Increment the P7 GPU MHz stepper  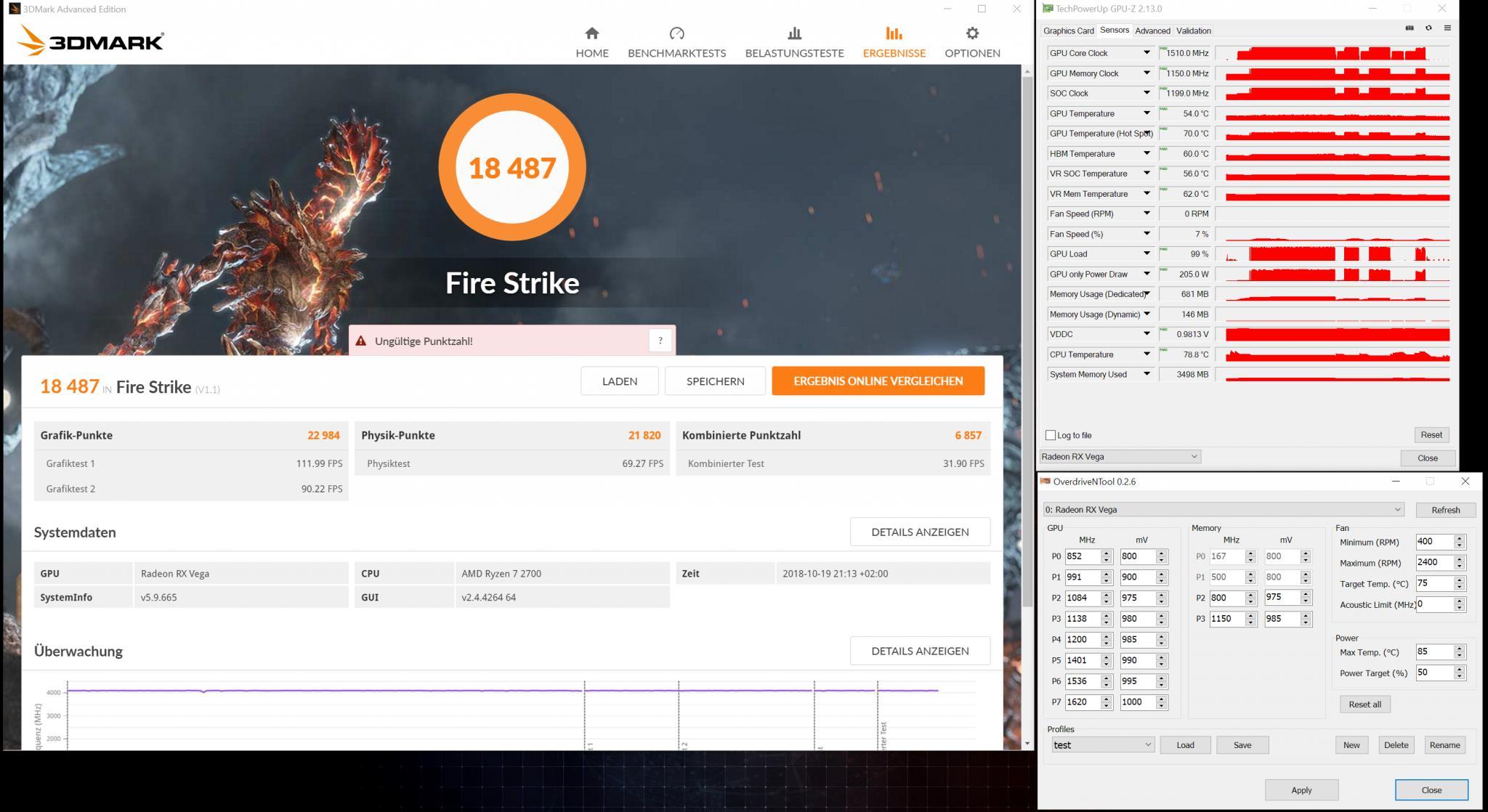1107,699
